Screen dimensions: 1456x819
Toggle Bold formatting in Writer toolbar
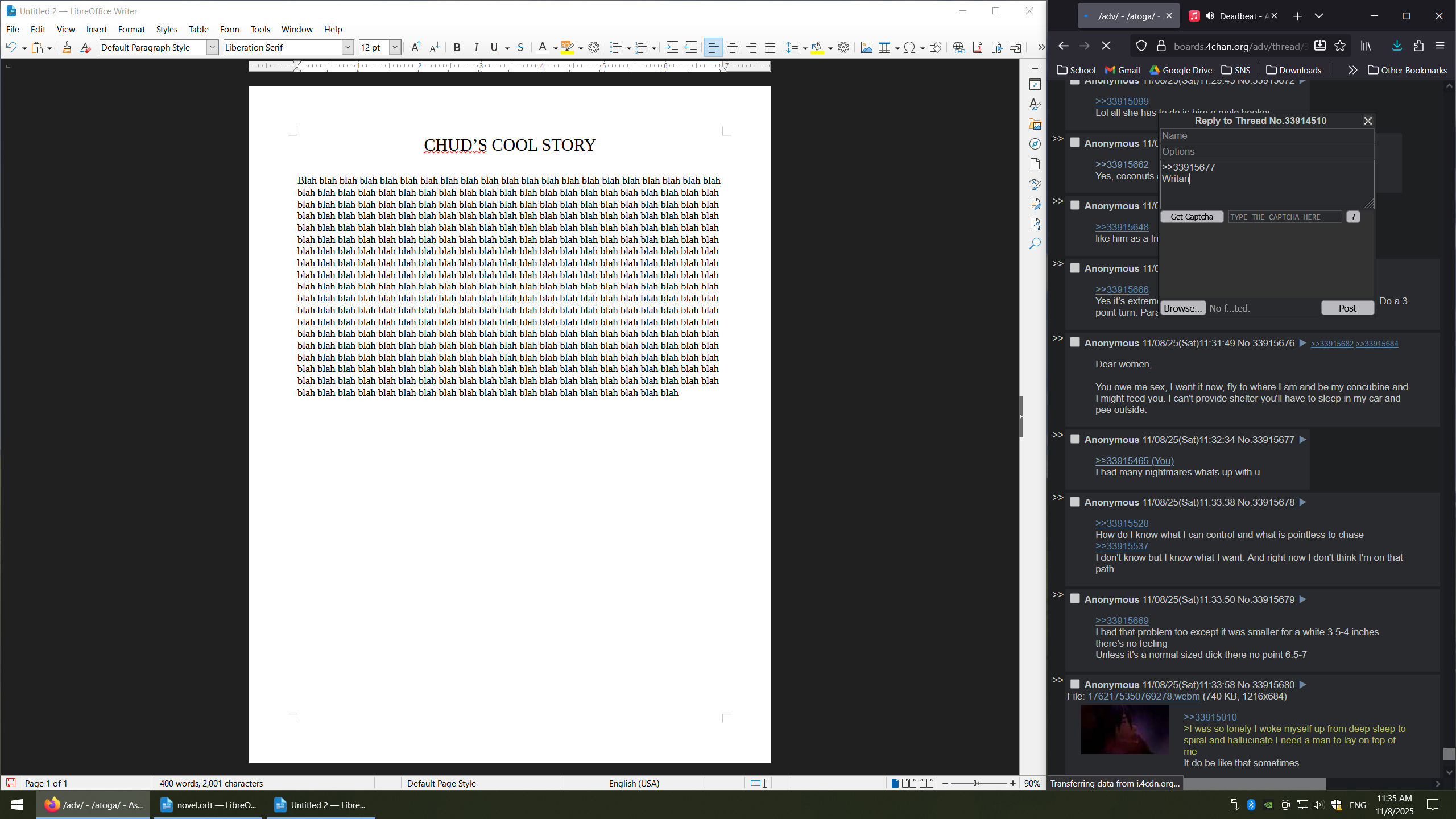tap(457, 48)
